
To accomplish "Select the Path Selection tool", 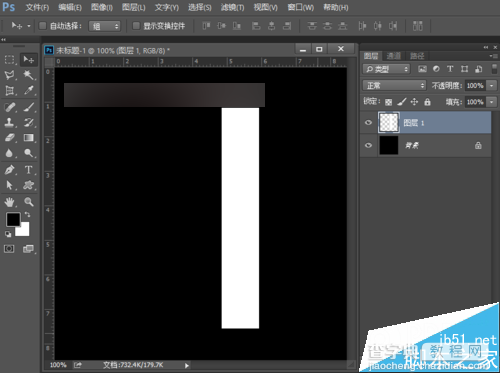I will (10, 185).
